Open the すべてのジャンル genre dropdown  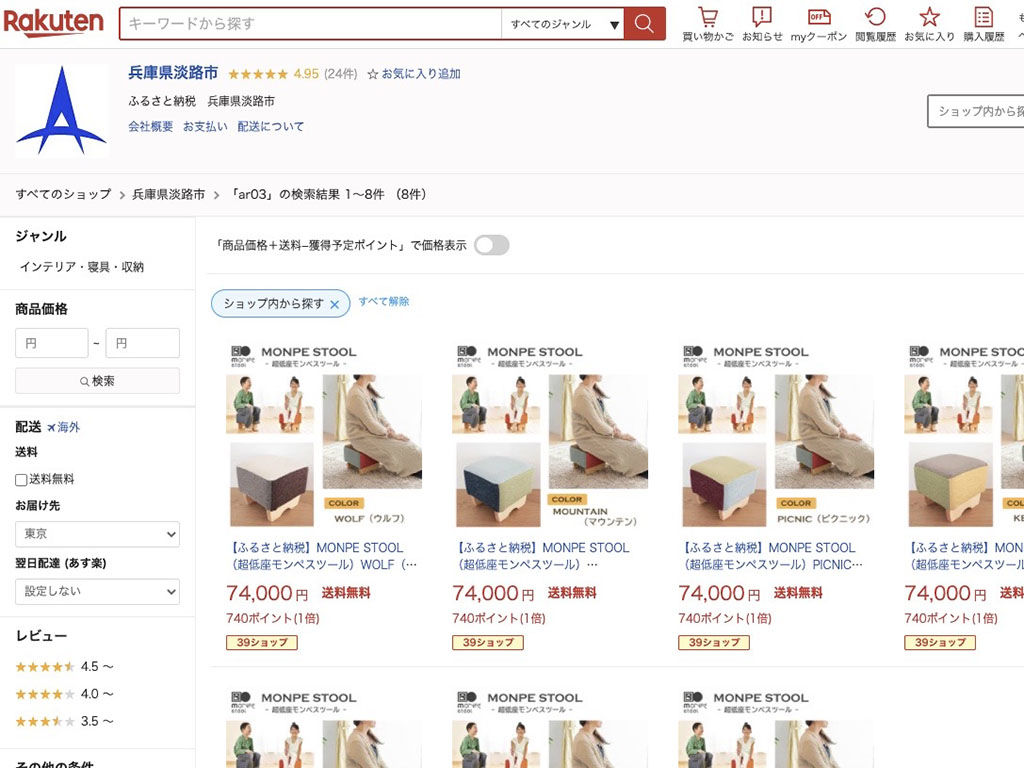pos(565,24)
